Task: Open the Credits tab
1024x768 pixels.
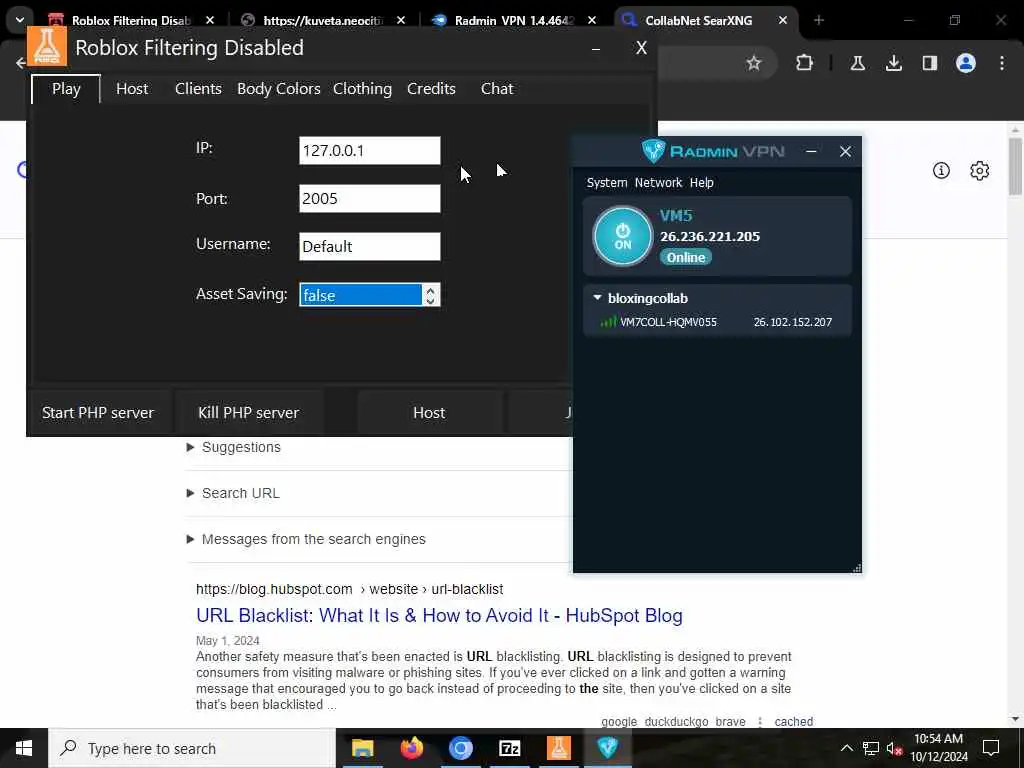Action: [431, 89]
